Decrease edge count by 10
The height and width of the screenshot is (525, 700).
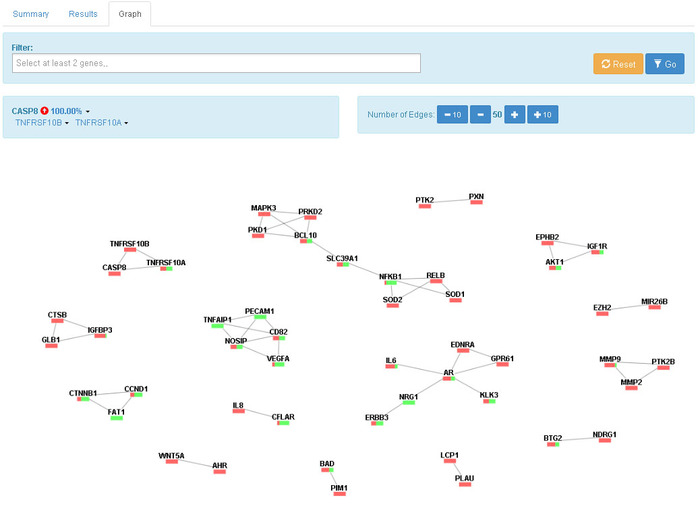(452, 115)
